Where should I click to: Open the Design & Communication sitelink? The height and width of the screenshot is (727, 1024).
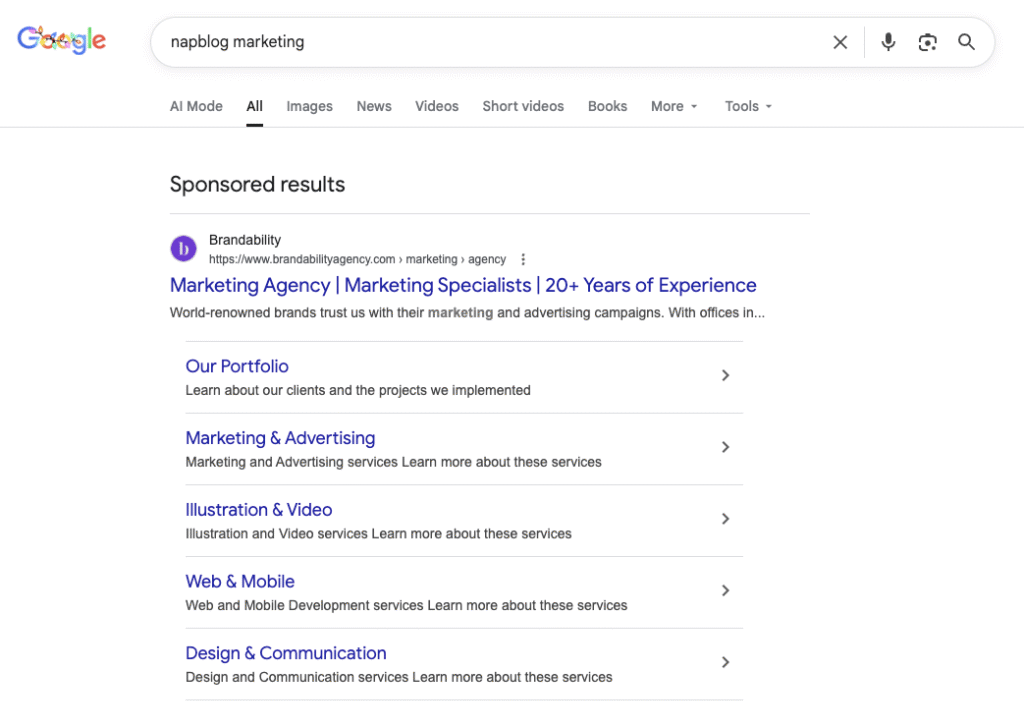[x=286, y=653]
